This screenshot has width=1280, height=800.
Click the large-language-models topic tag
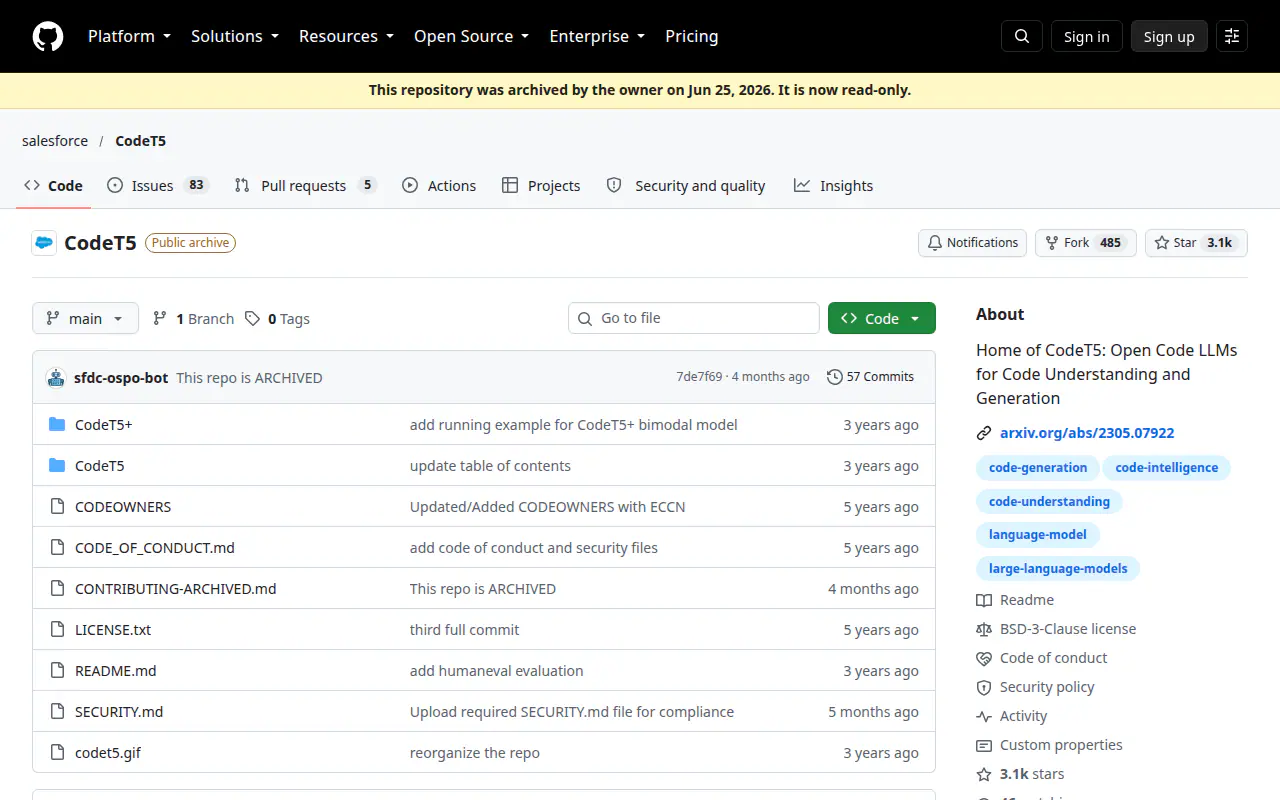[1058, 568]
